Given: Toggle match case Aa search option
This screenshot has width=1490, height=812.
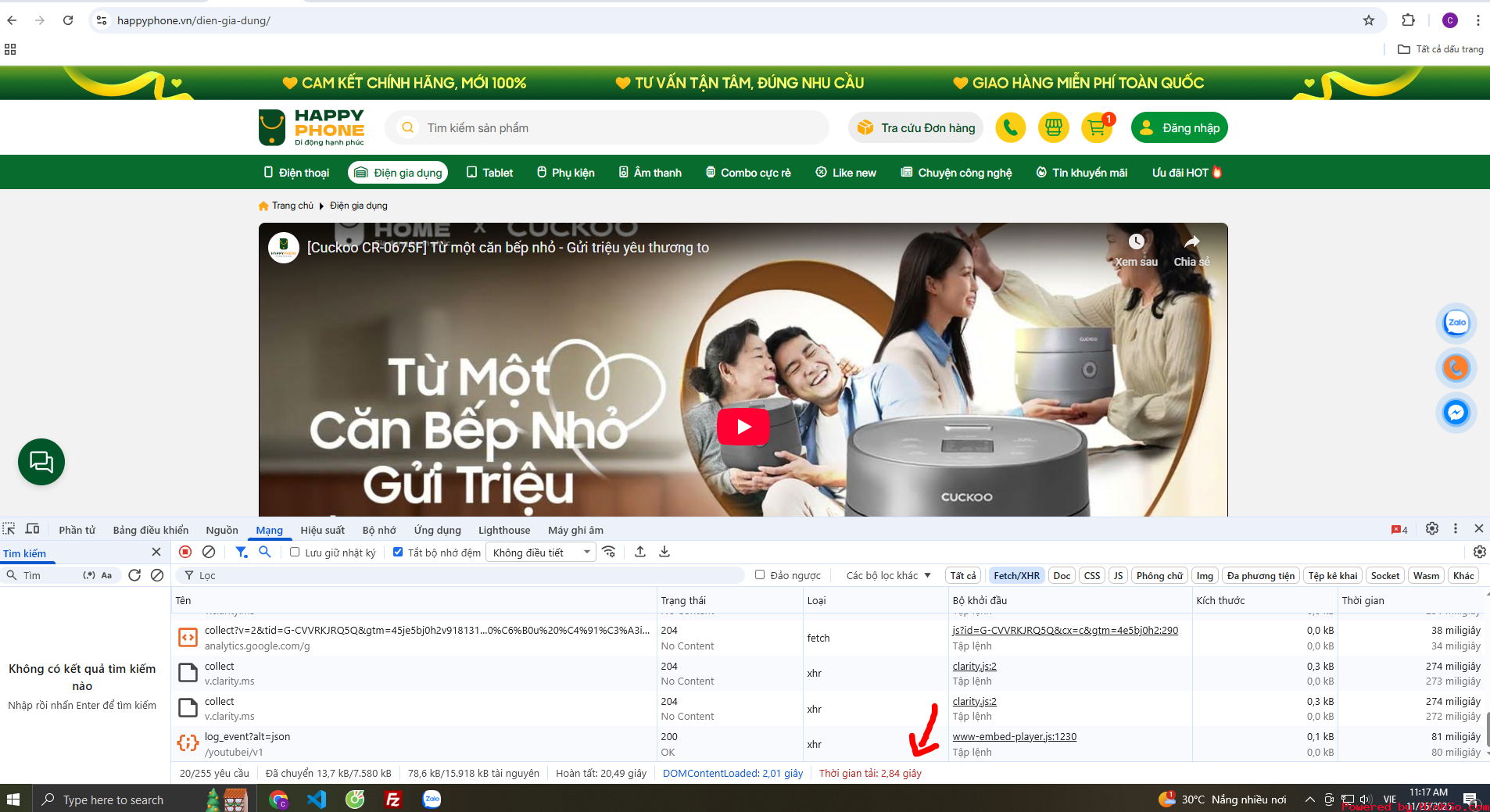Looking at the screenshot, I should pos(107,575).
